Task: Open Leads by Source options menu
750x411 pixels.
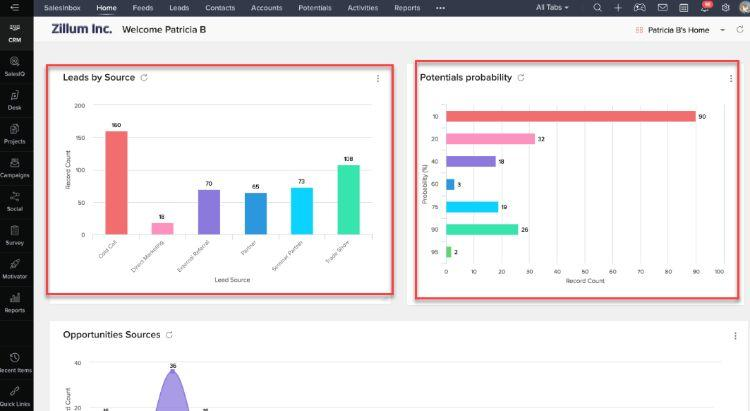Action: pos(378,78)
